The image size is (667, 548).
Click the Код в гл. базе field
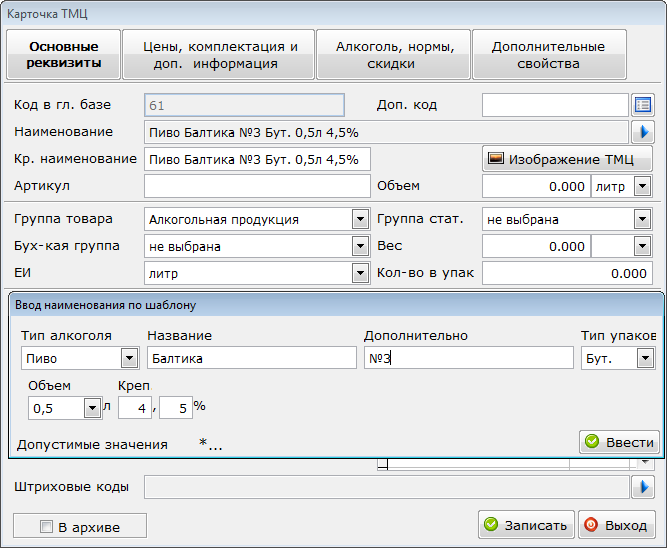point(244,105)
